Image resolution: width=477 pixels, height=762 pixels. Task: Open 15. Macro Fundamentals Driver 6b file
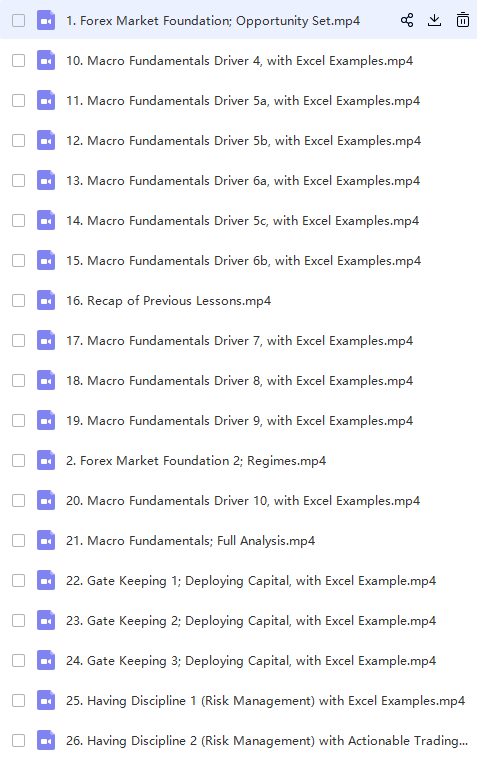[243, 260]
